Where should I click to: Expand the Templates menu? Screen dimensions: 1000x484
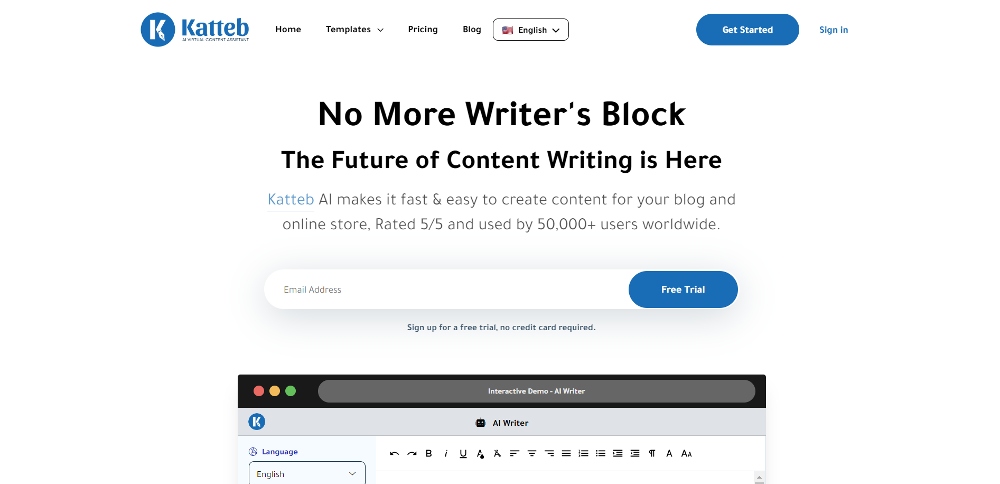point(355,29)
